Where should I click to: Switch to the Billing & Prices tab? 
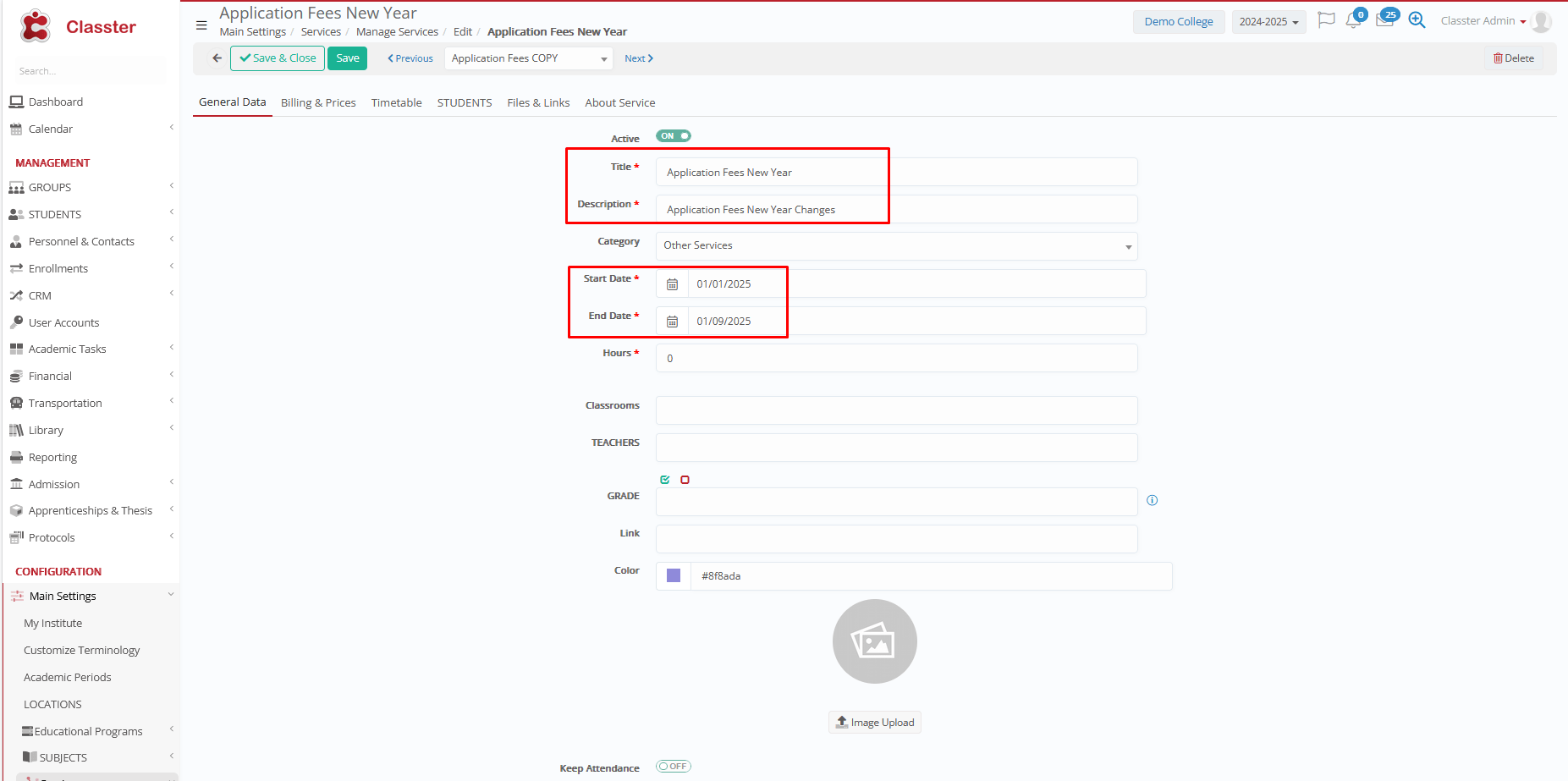click(318, 103)
